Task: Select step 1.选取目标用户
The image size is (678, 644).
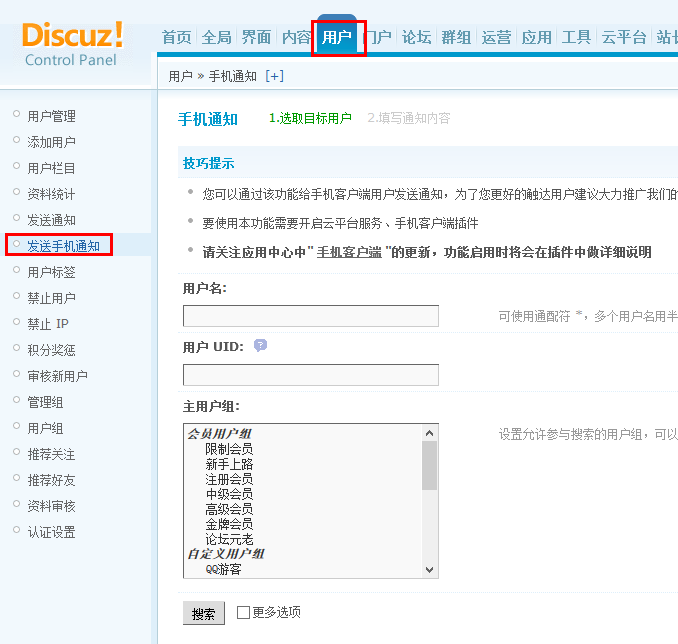Action: point(310,118)
